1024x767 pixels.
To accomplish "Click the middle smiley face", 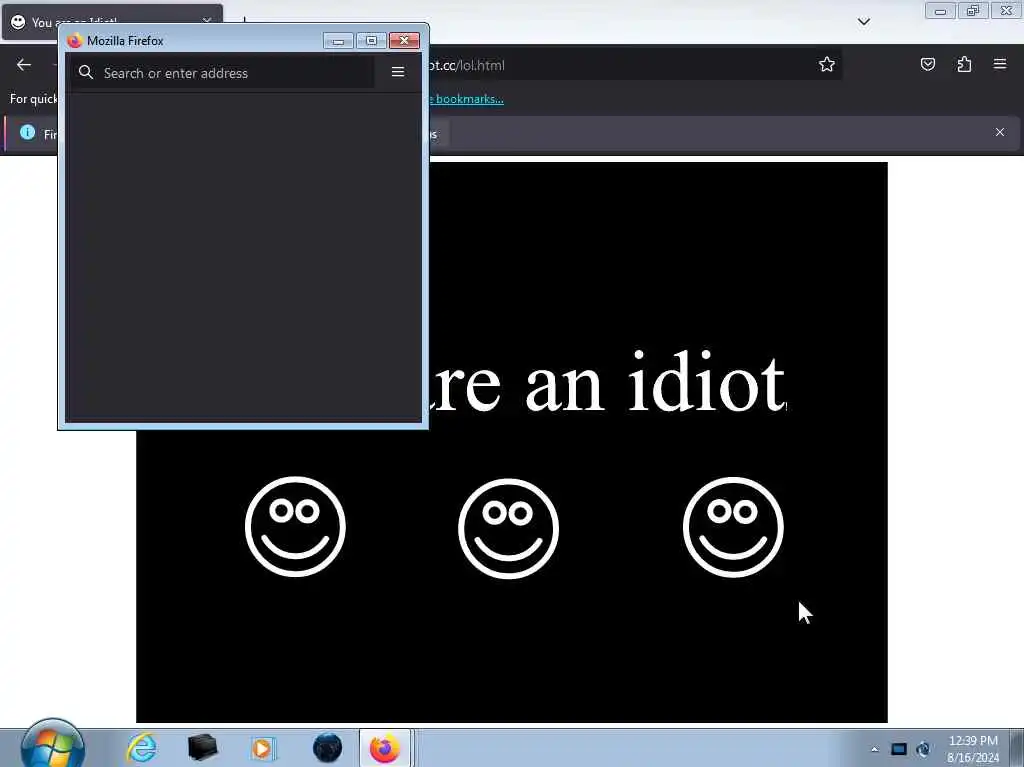I will coord(509,529).
